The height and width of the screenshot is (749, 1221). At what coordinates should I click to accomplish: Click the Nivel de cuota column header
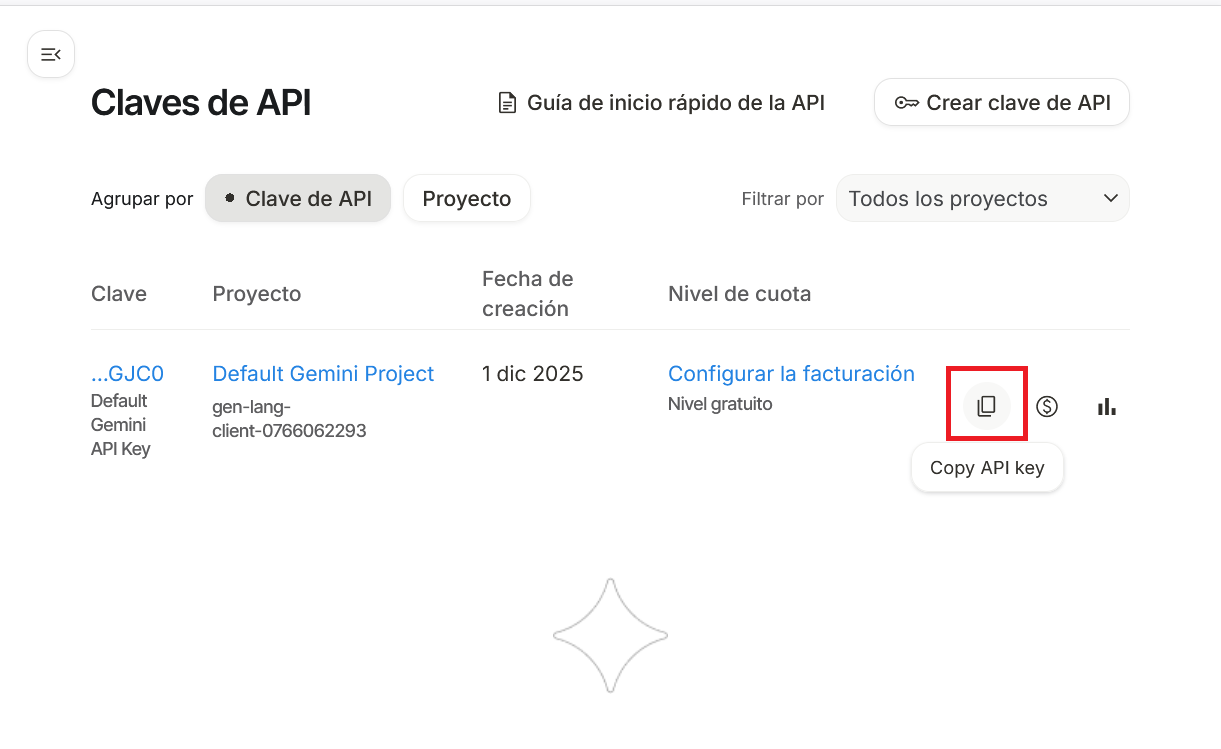coord(739,294)
